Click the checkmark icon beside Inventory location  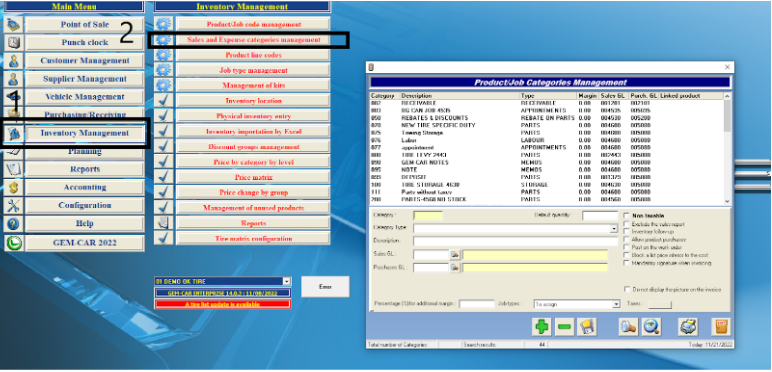click(x=163, y=101)
